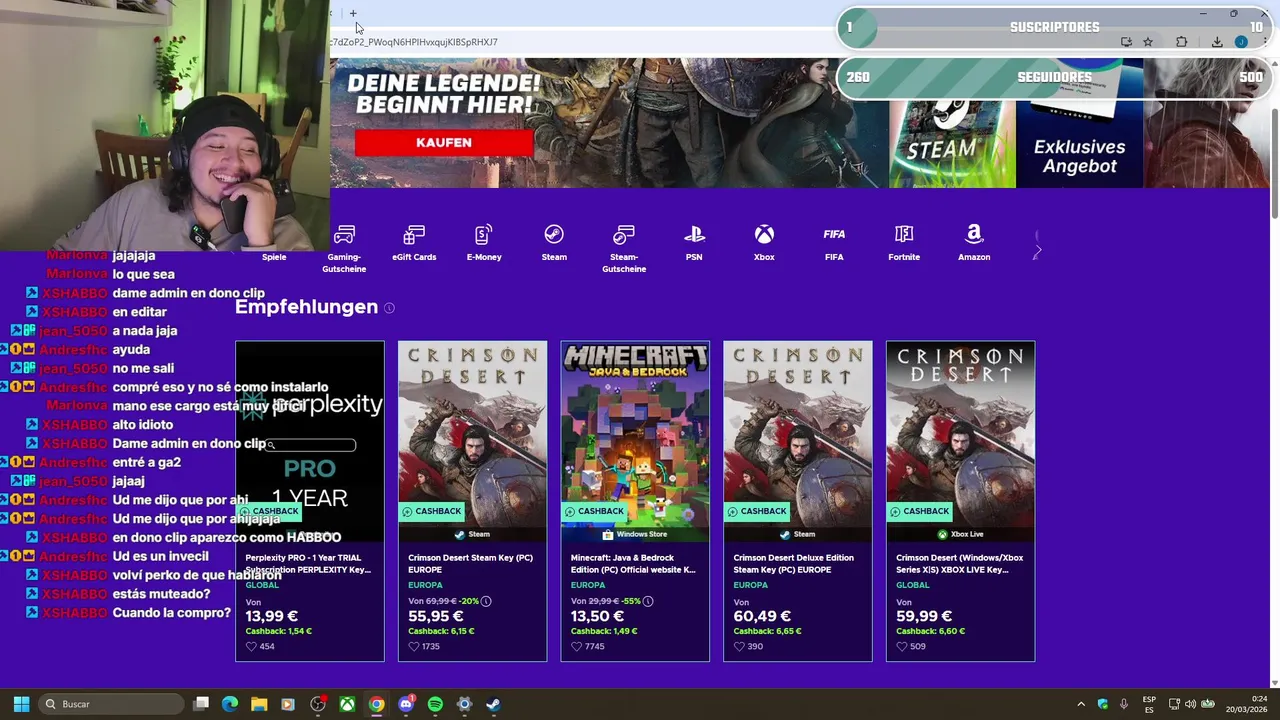The width and height of the screenshot is (1280, 720).
Task: Open Crimson Desert Steam Key (PC) title
Action: (x=470, y=564)
